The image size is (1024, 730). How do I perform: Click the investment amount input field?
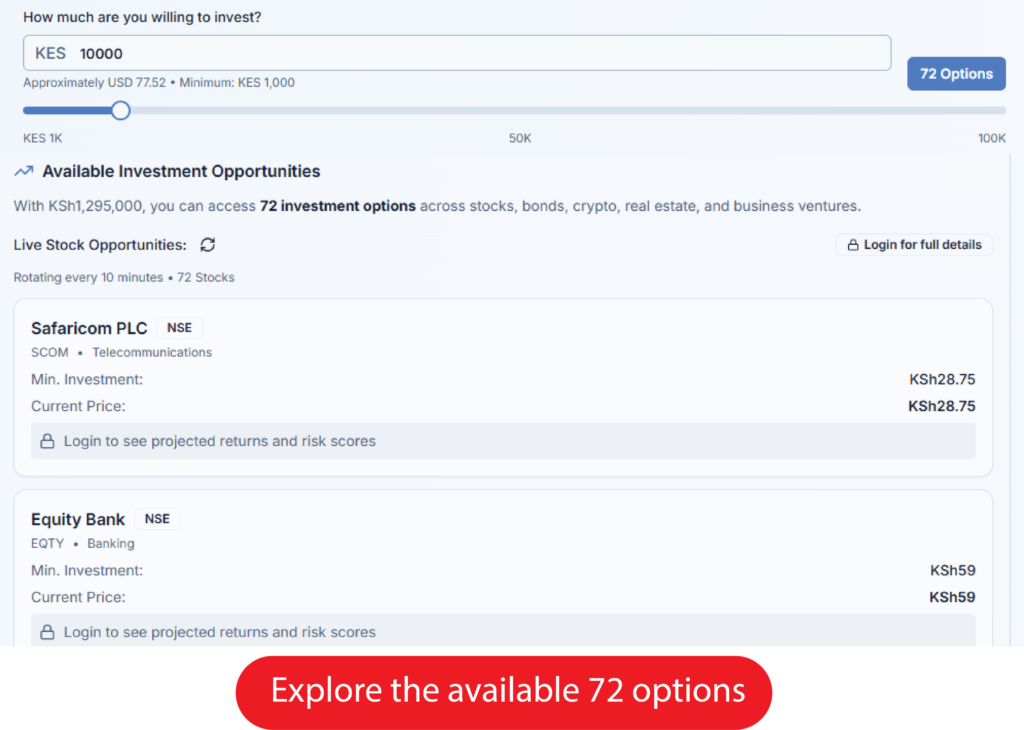(456, 53)
